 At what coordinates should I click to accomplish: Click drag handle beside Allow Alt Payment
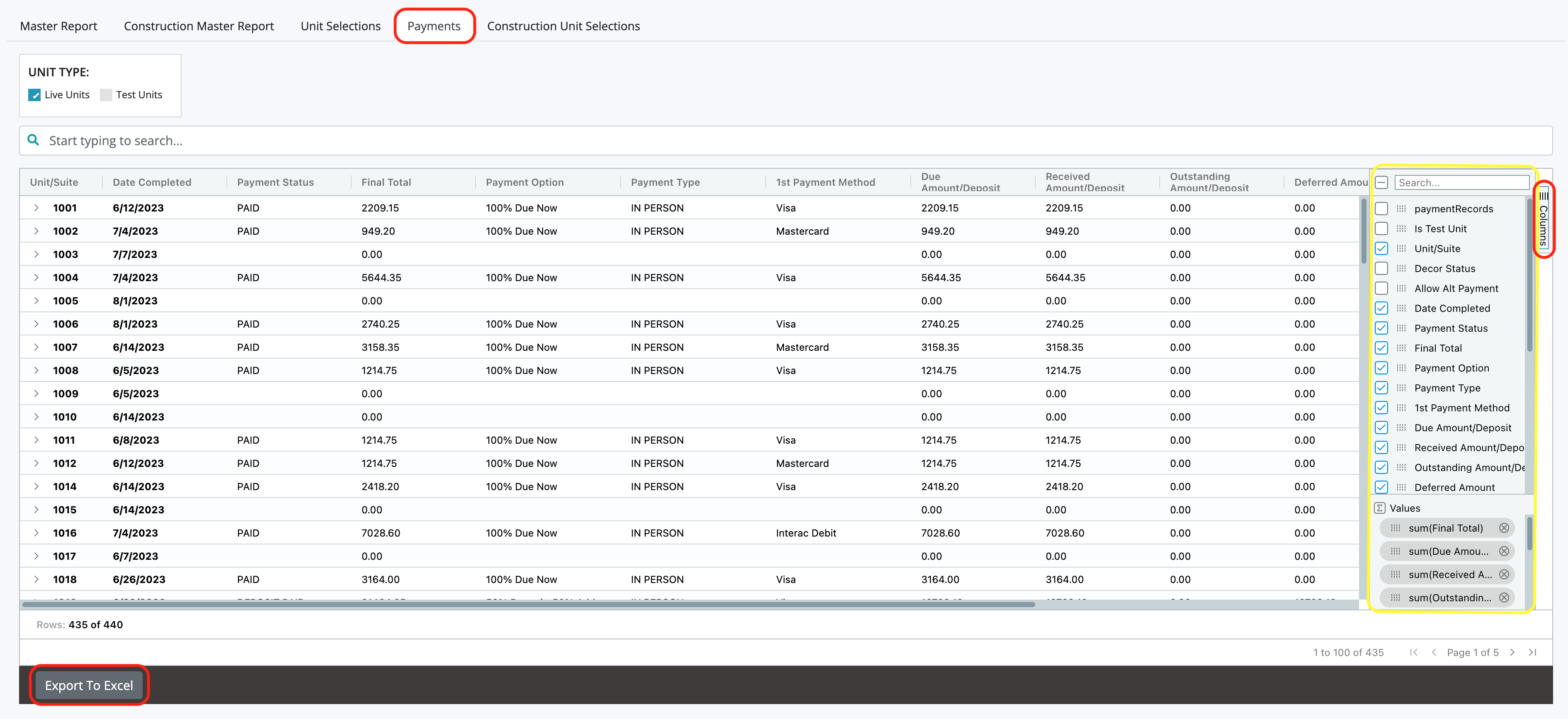click(x=1401, y=289)
